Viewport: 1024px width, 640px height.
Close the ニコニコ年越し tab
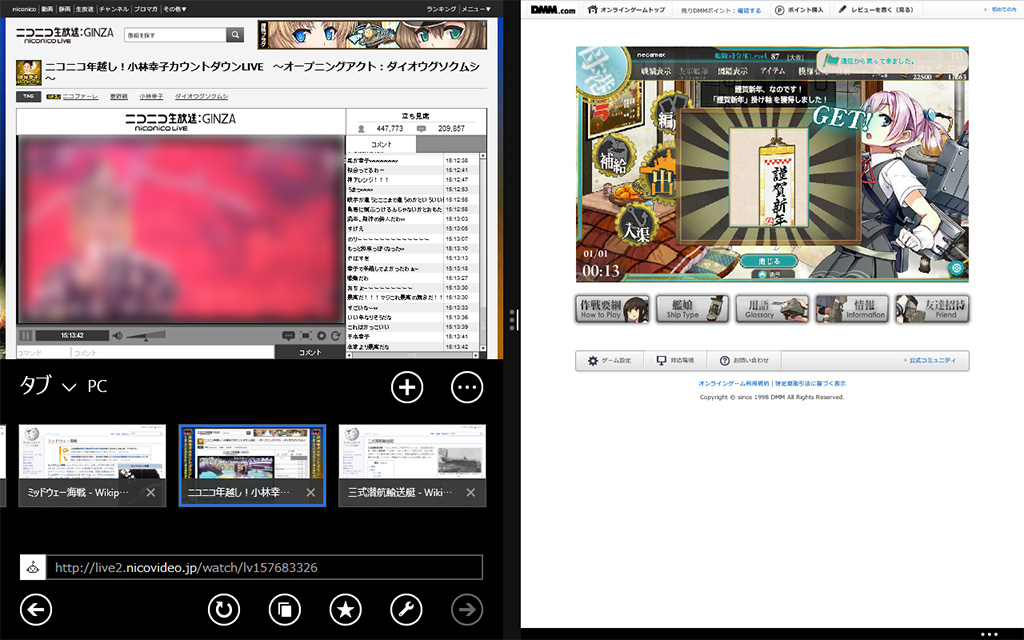(311, 492)
